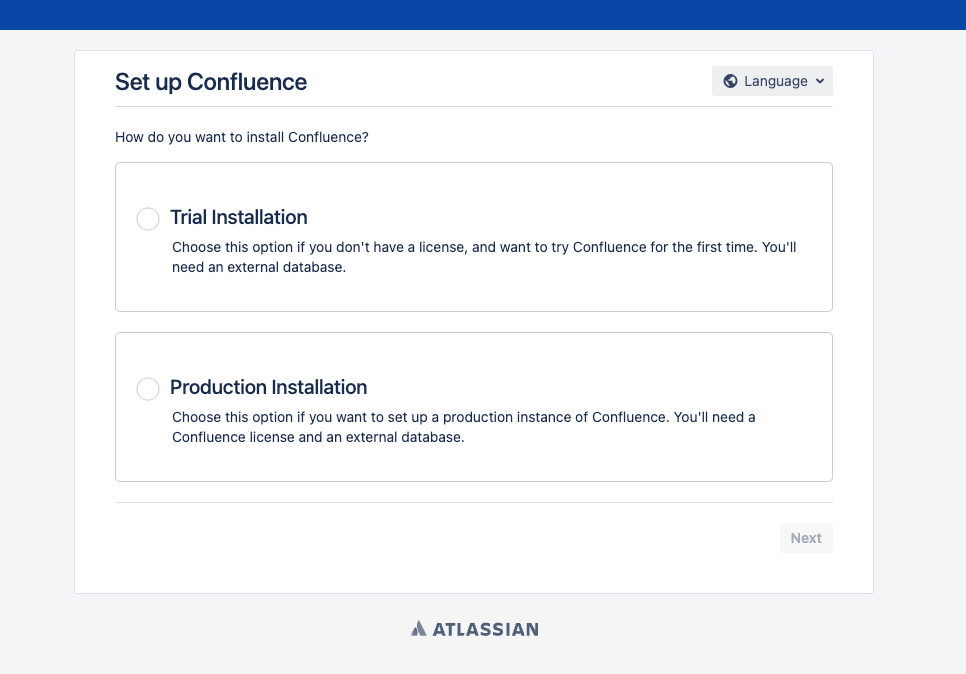
Task: Click the "Confluence license and an external database" line
Action: coord(318,437)
